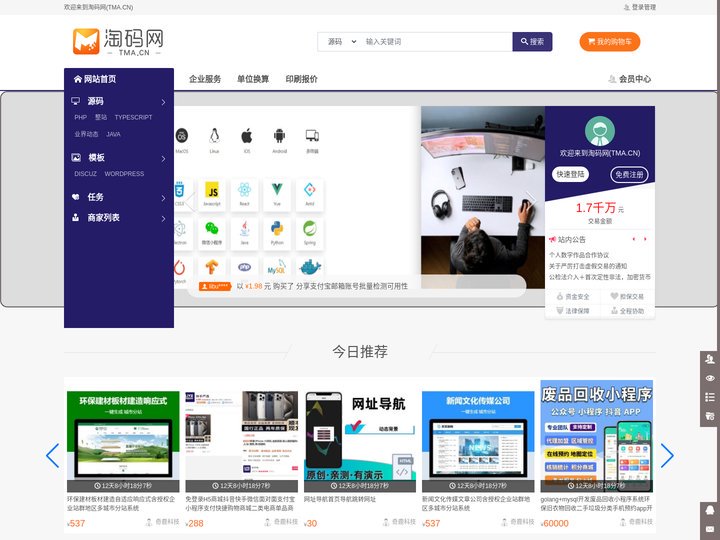Viewport: 720px width, 540px height.
Task: Go to next recommended items with right arrow
Action: (667, 456)
